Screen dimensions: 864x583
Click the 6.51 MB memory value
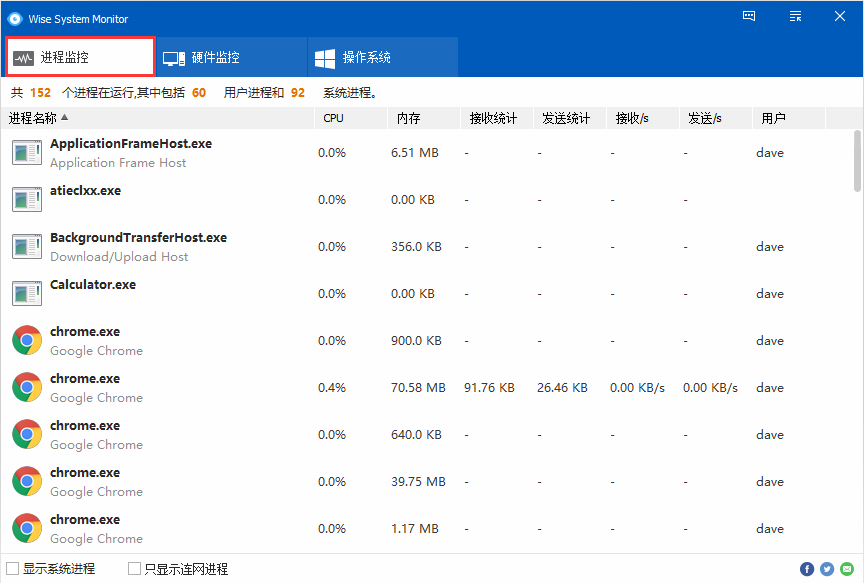(415, 153)
